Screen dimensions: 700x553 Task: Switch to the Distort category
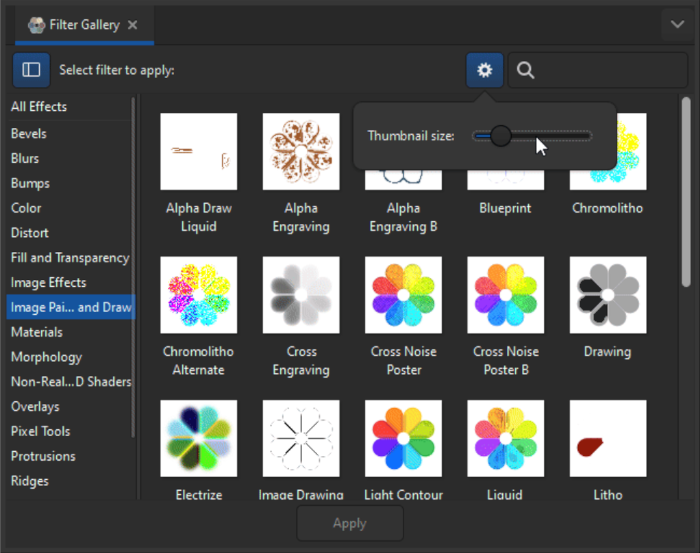pyautogui.click(x=29, y=233)
